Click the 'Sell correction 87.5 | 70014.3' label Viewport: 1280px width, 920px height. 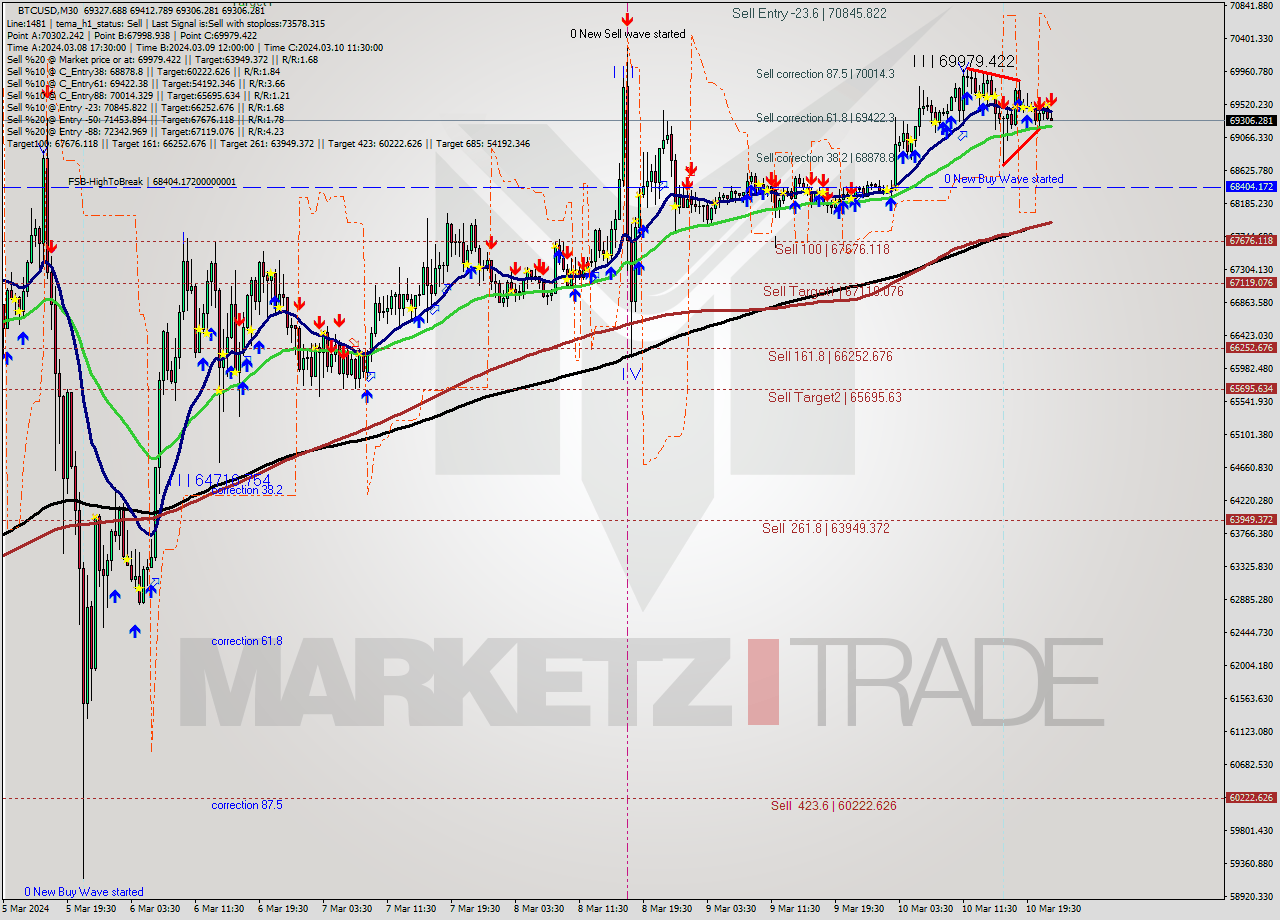(x=825, y=74)
